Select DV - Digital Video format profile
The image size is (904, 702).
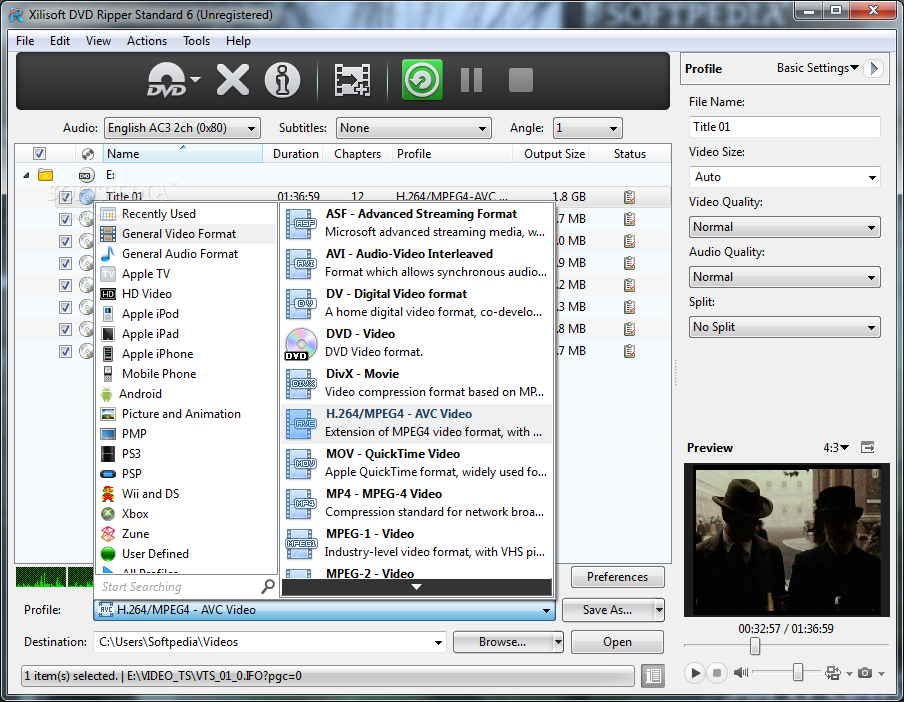[416, 303]
